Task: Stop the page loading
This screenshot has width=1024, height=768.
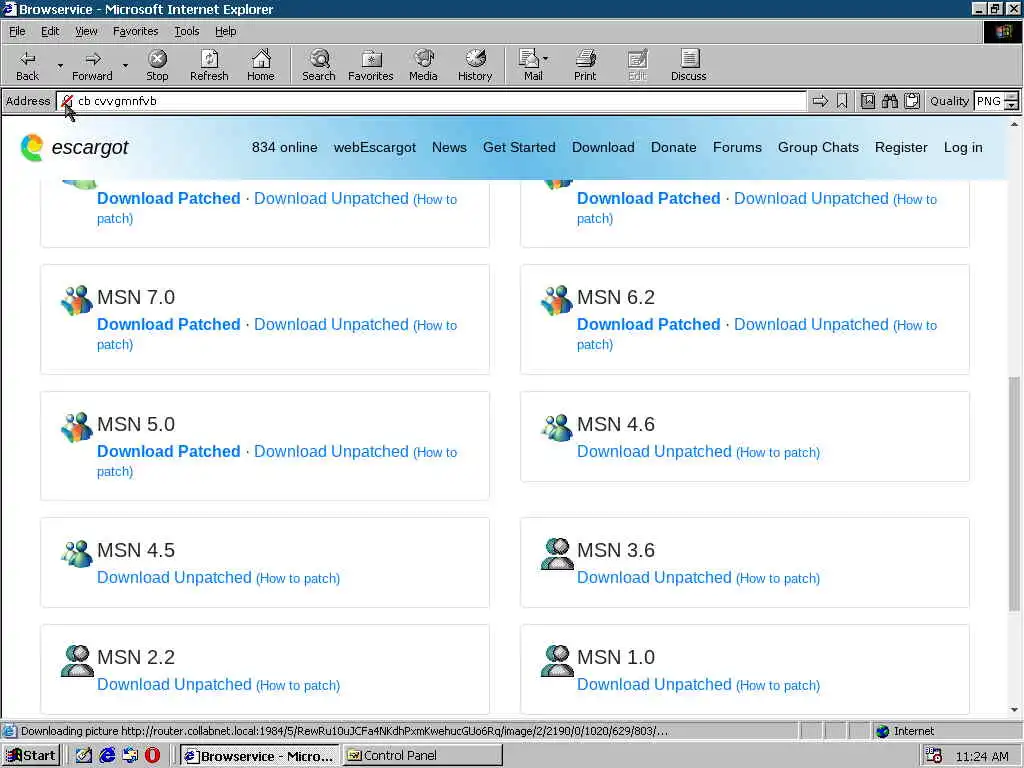Action: point(157,65)
